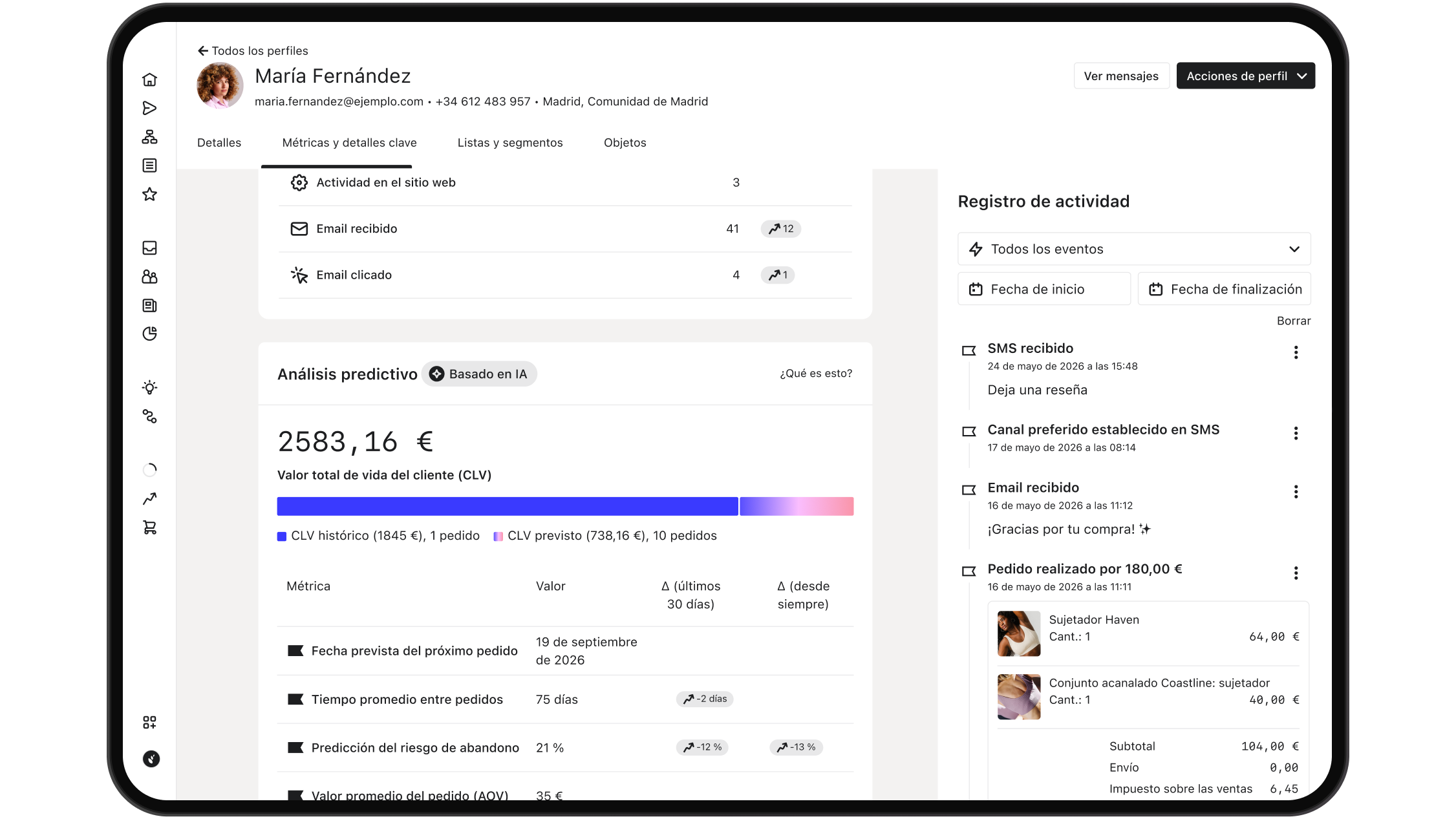Open the add integrations grid icon
Viewport: 1456px width, 819px height.
149,722
